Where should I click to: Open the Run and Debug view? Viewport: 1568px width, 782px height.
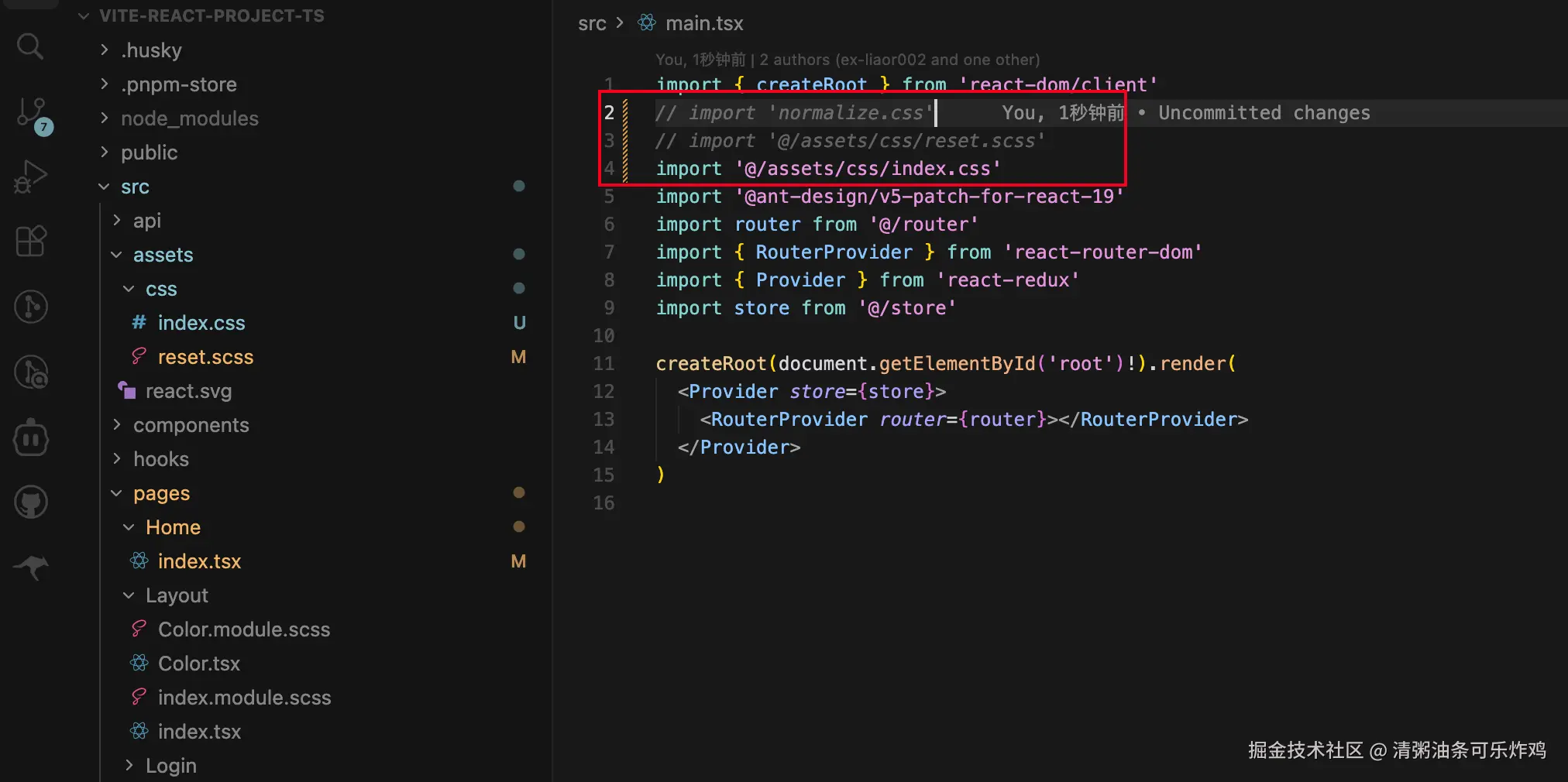(x=30, y=177)
